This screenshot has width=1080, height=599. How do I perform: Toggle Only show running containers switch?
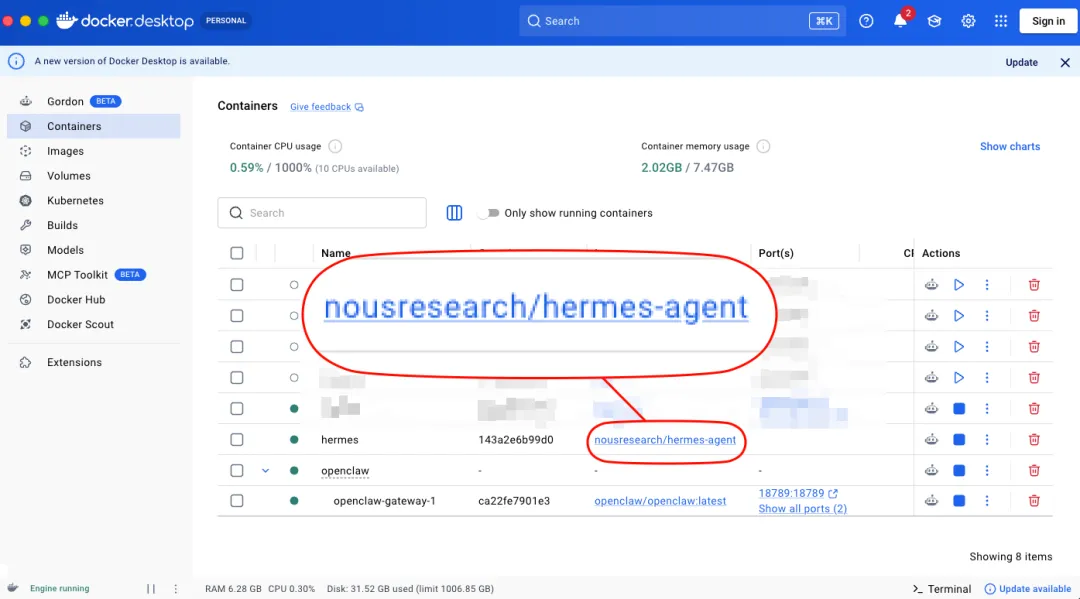pos(488,213)
